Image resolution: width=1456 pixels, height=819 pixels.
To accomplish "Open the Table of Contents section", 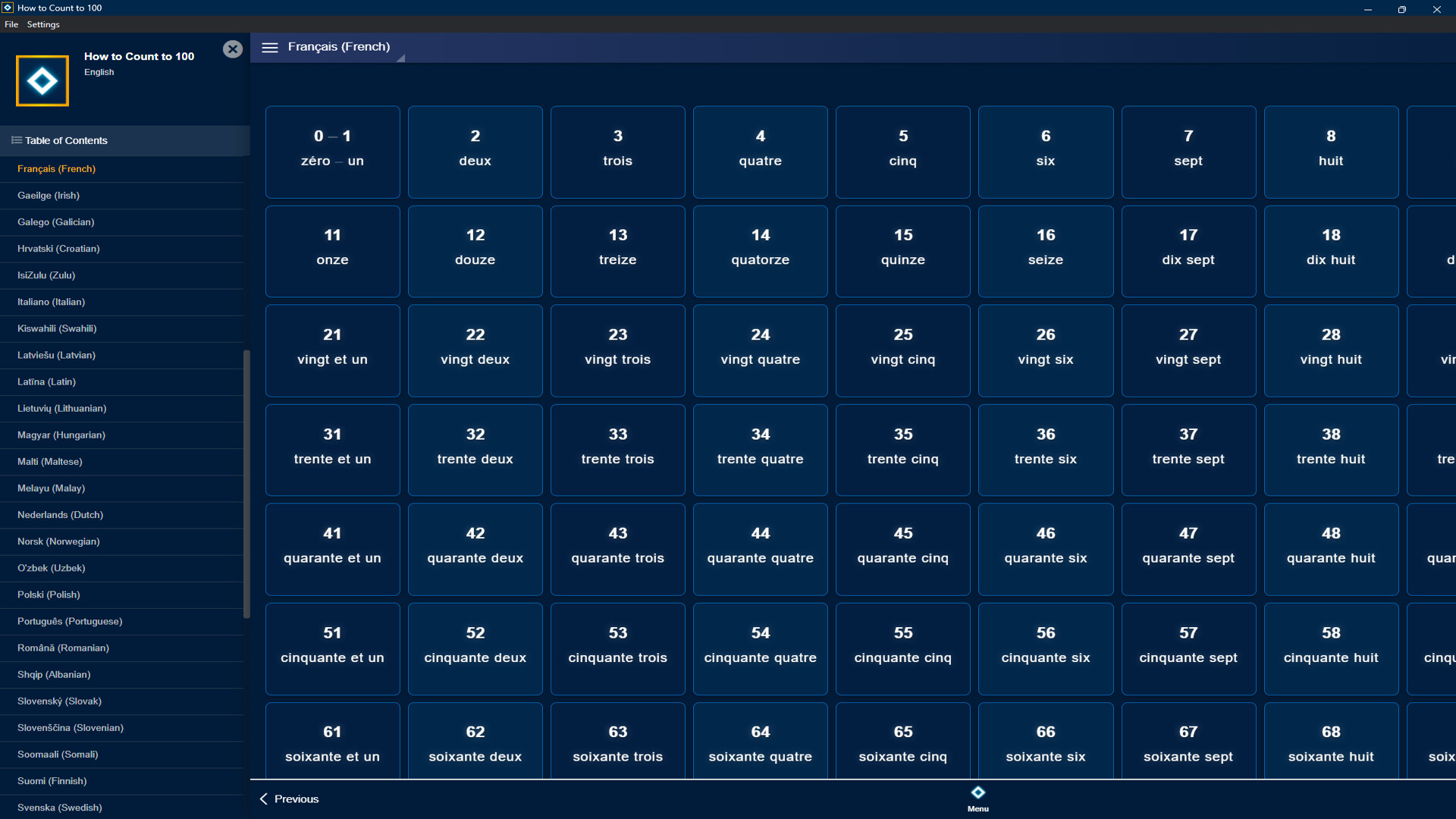I will tap(66, 140).
